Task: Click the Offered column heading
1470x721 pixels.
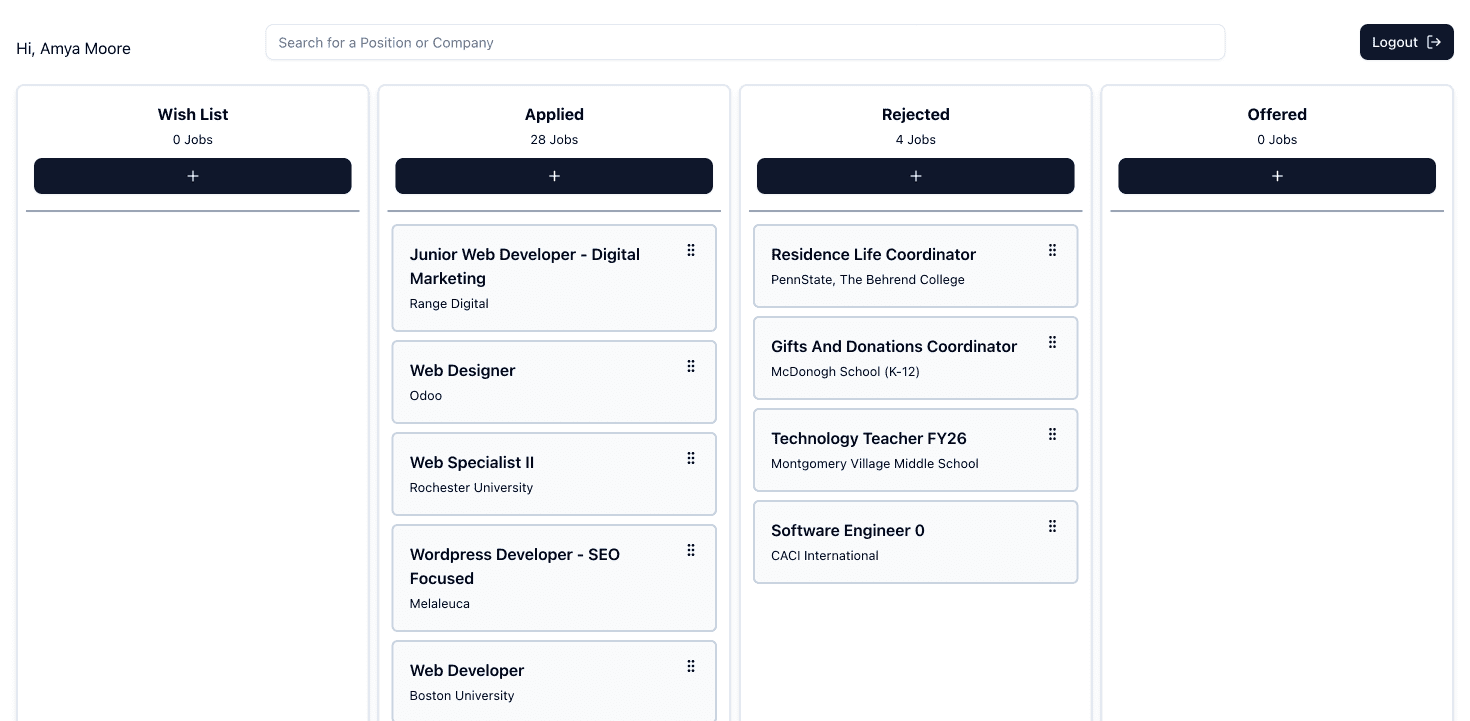Action: point(1277,114)
